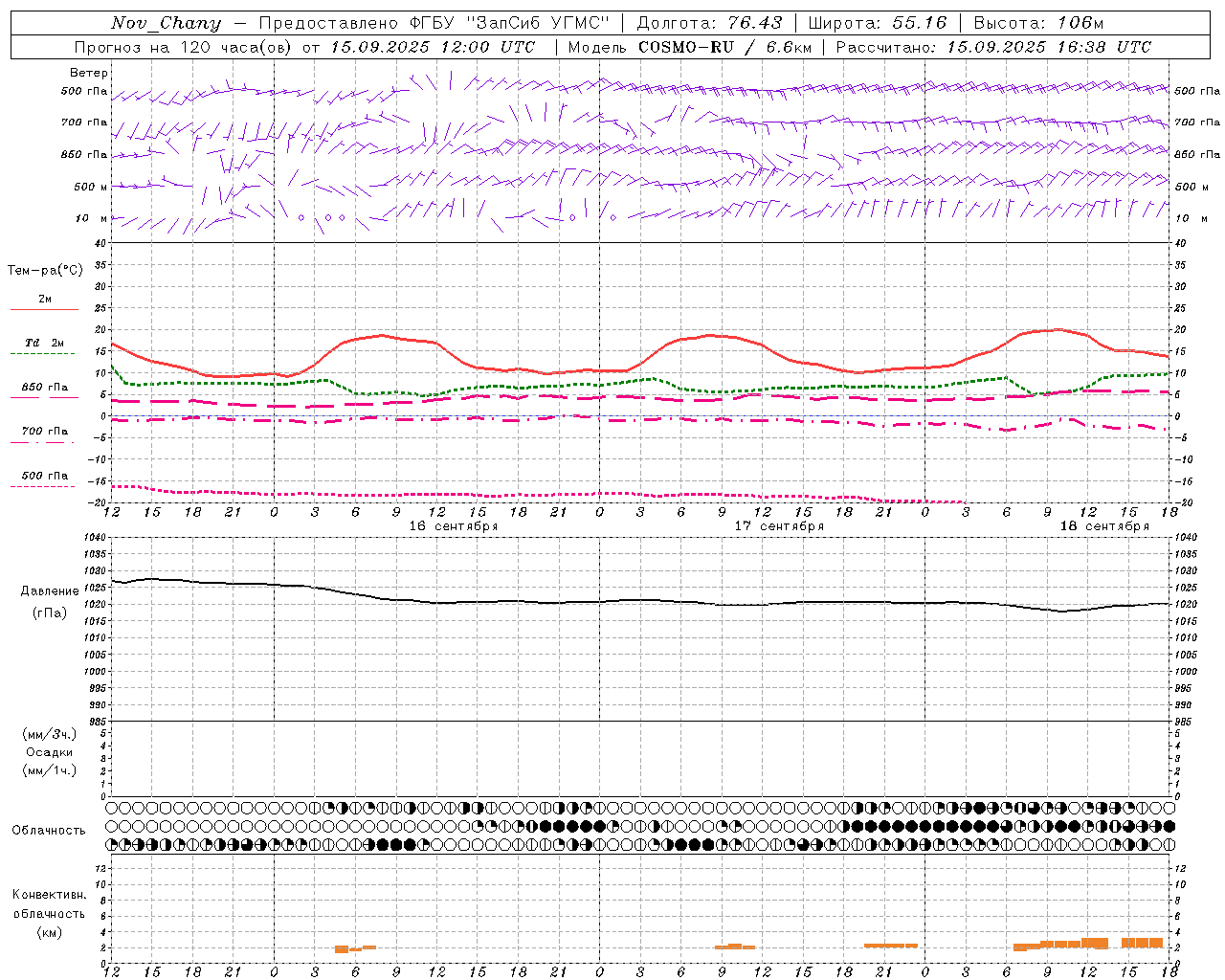Click the Ветер wind panel label
Screen dimensions: 1225x980
(x=88, y=73)
